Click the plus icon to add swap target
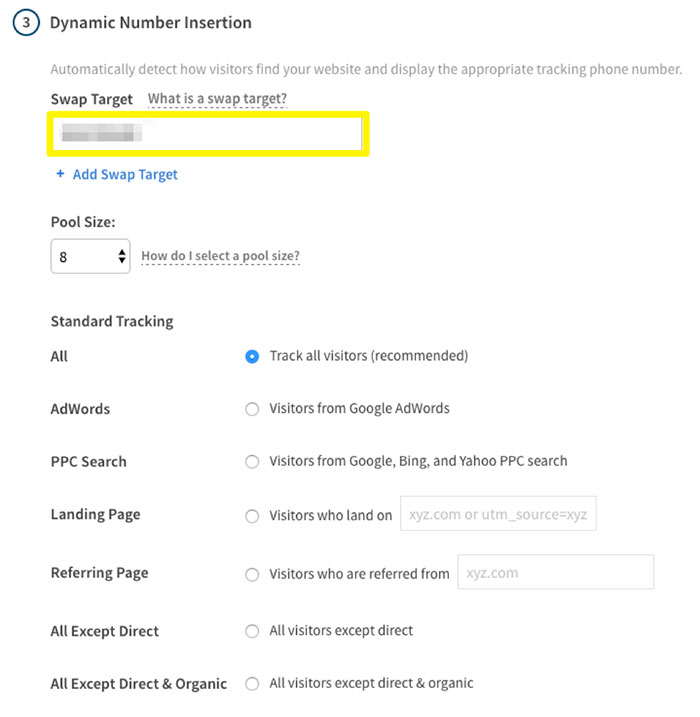Screen dimensions: 700x717 (x=61, y=174)
